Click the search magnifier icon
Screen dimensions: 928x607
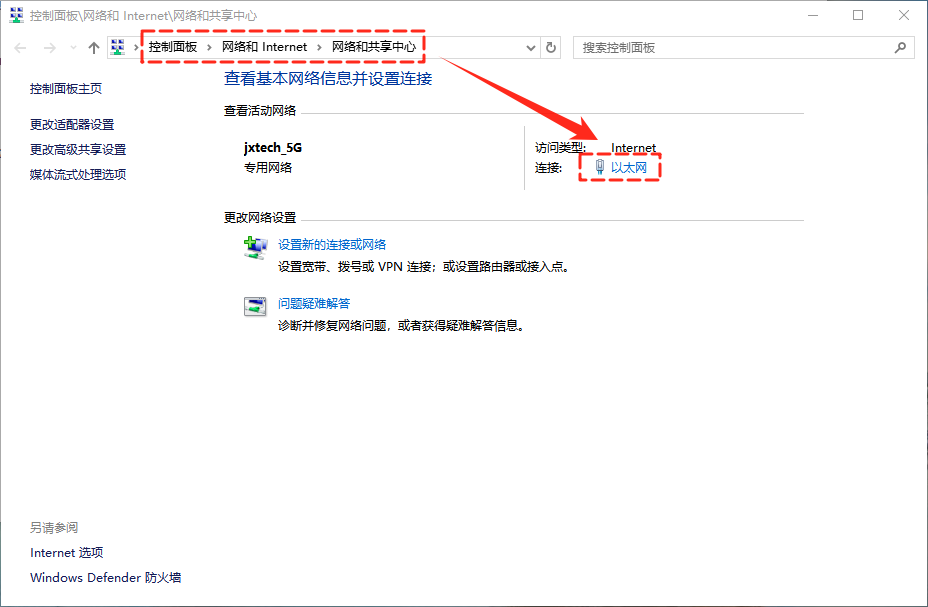[x=900, y=48]
